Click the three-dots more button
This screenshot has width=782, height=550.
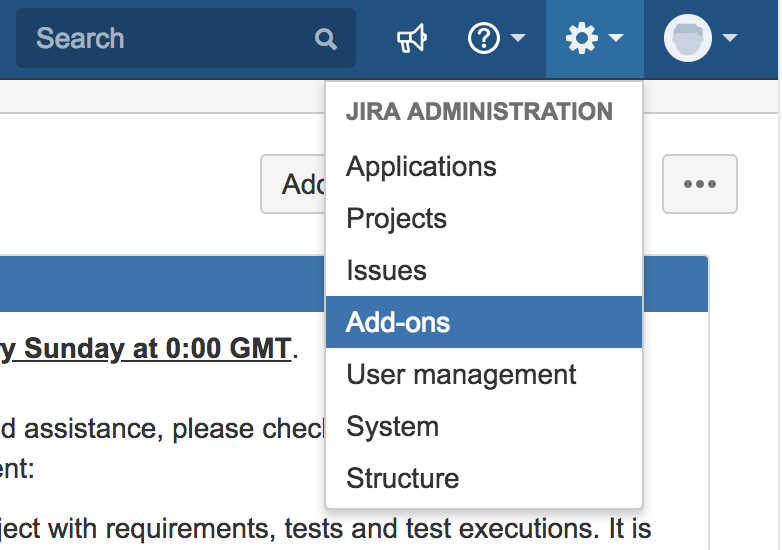700,184
